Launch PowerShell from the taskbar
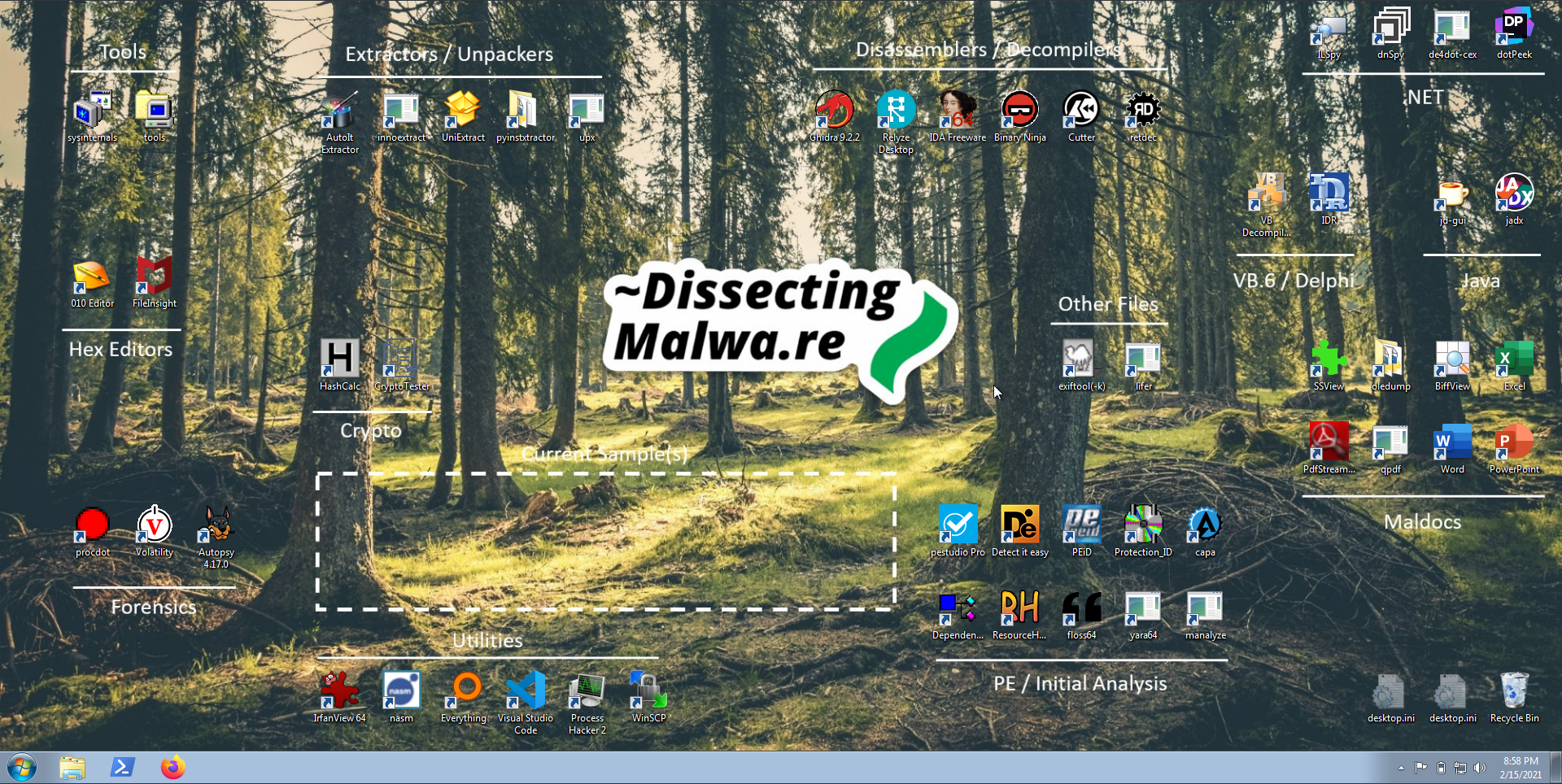 point(123,768)
